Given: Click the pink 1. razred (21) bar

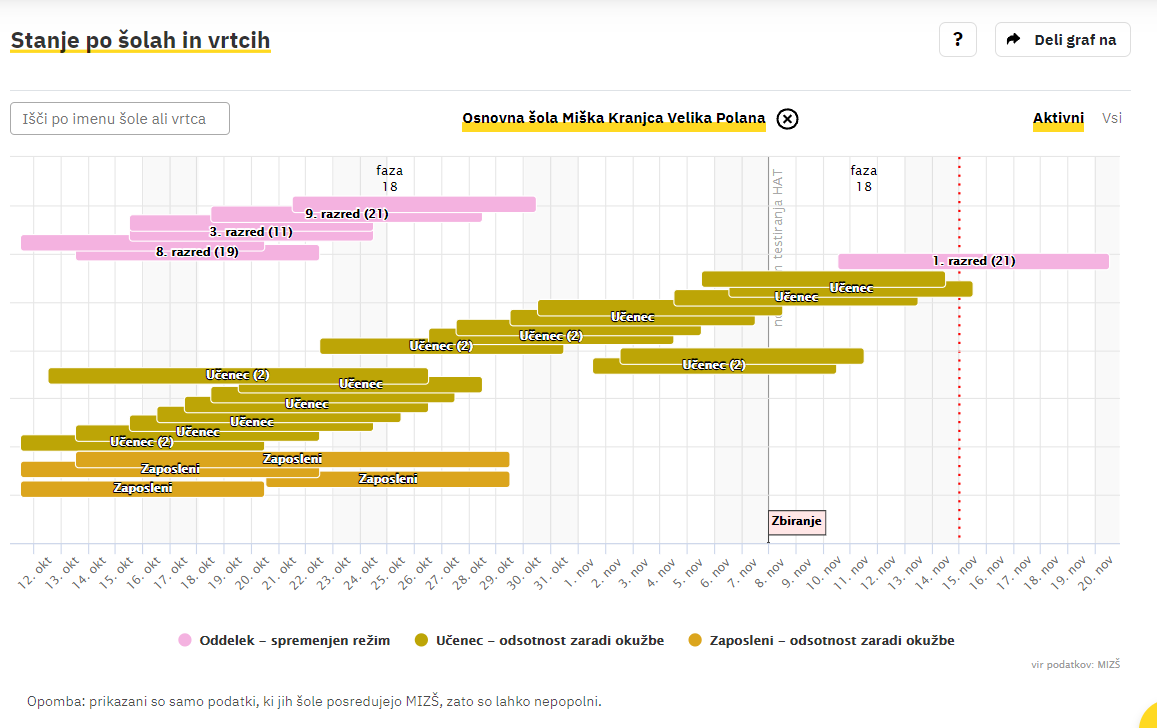Looking at the screenshot, I should click(x=973, y=261).
